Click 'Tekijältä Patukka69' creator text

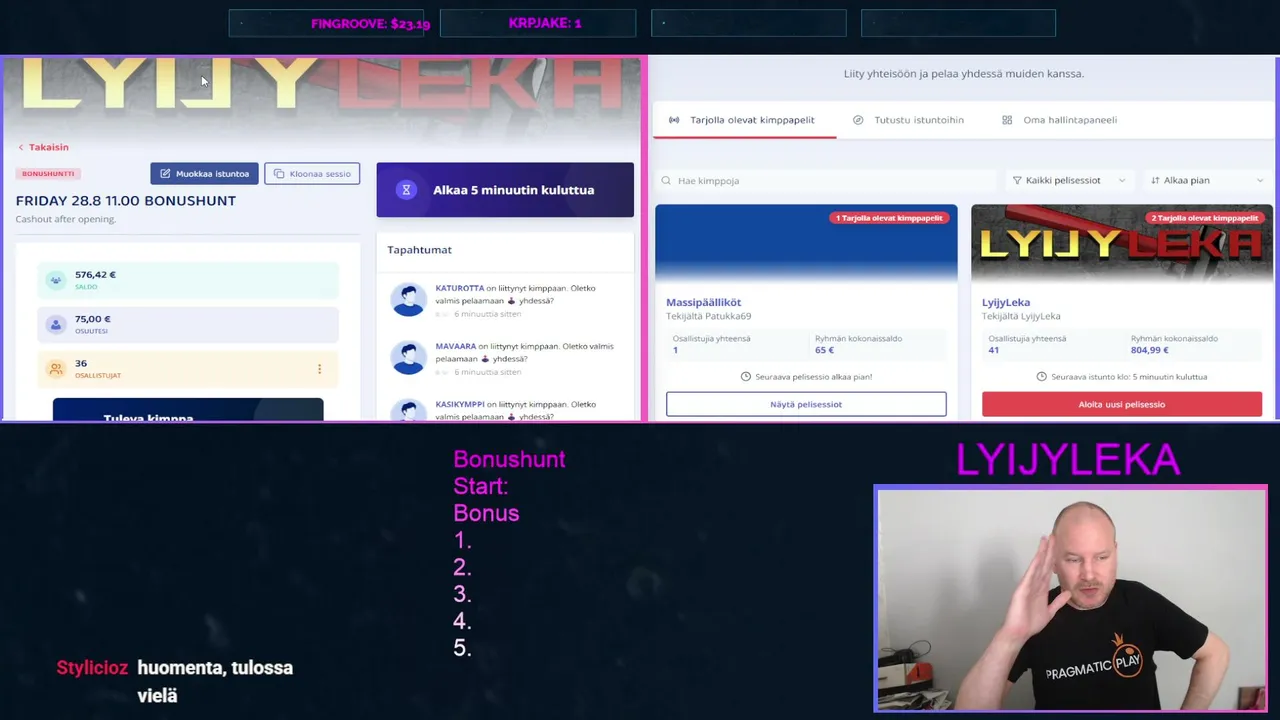tap(709, 317)
